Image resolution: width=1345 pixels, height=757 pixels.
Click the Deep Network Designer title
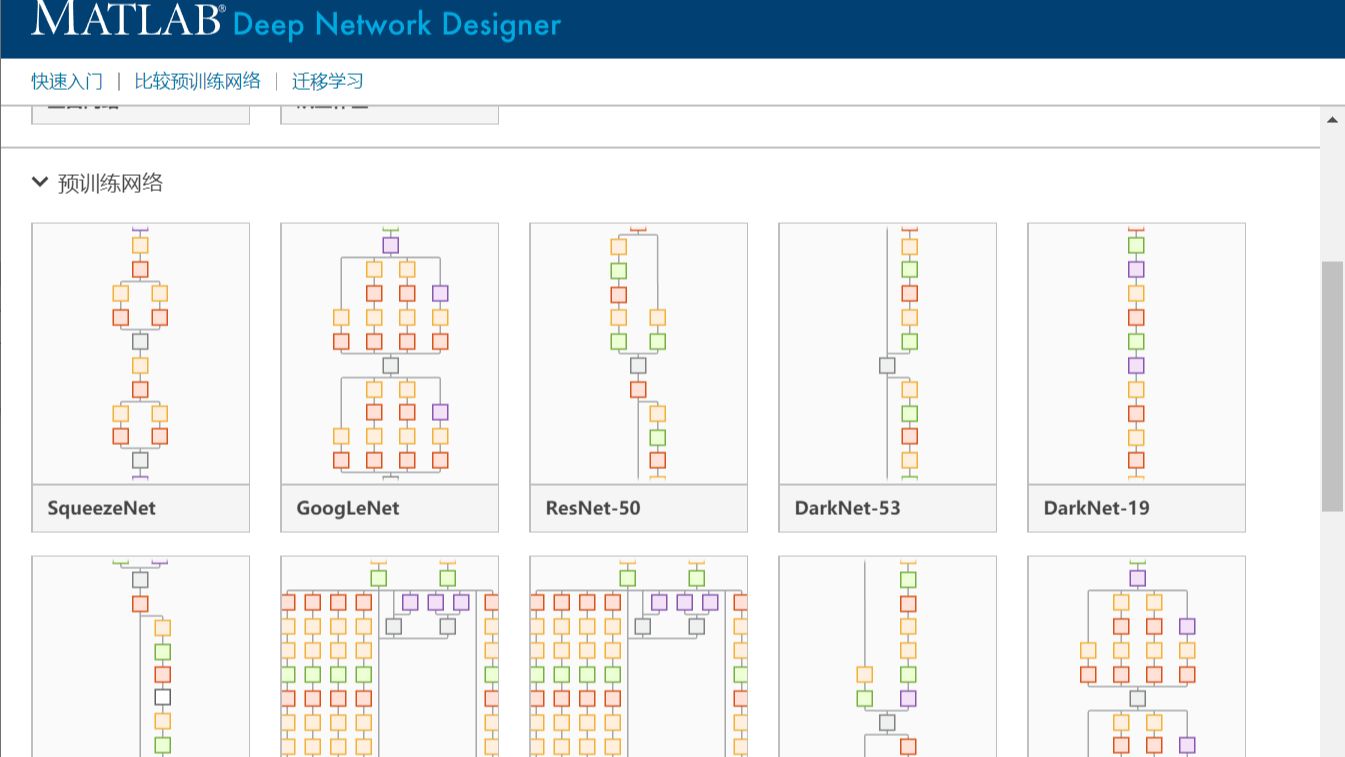[x=397, y=24]
